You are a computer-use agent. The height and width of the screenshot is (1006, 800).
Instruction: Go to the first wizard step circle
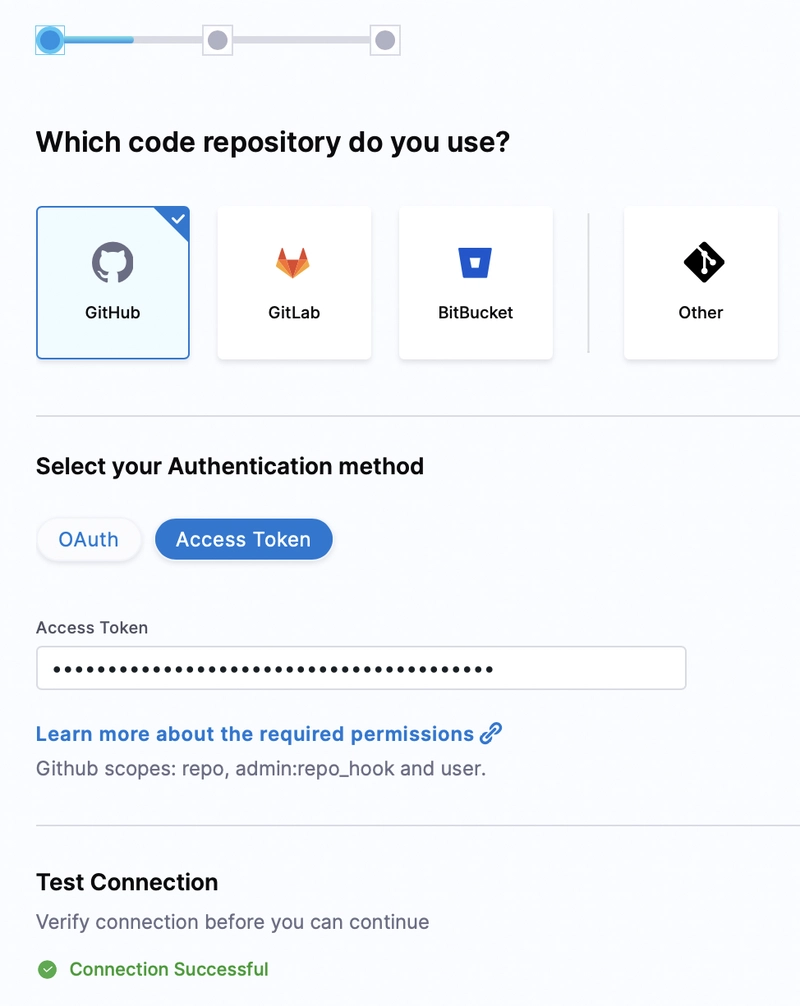click(x=50, y=40)
